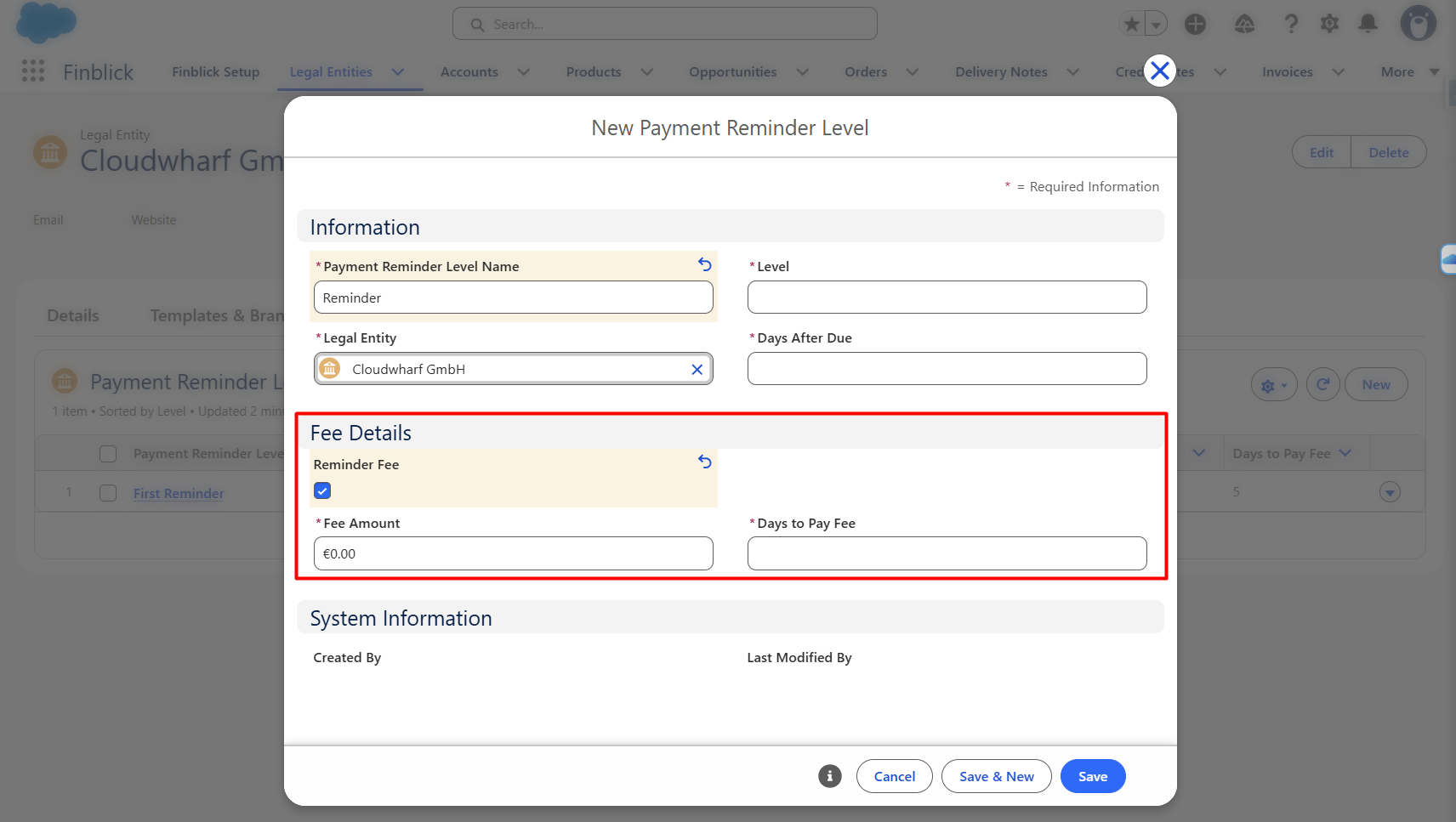
Task: Focus the Payment Reminder Level Name field
Action: 514,298
